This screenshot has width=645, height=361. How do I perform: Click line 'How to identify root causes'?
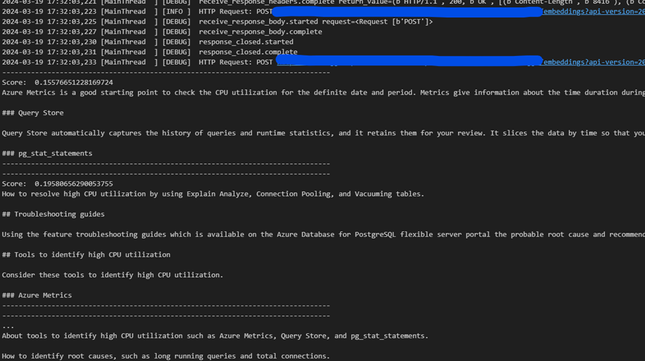point(166,356)
